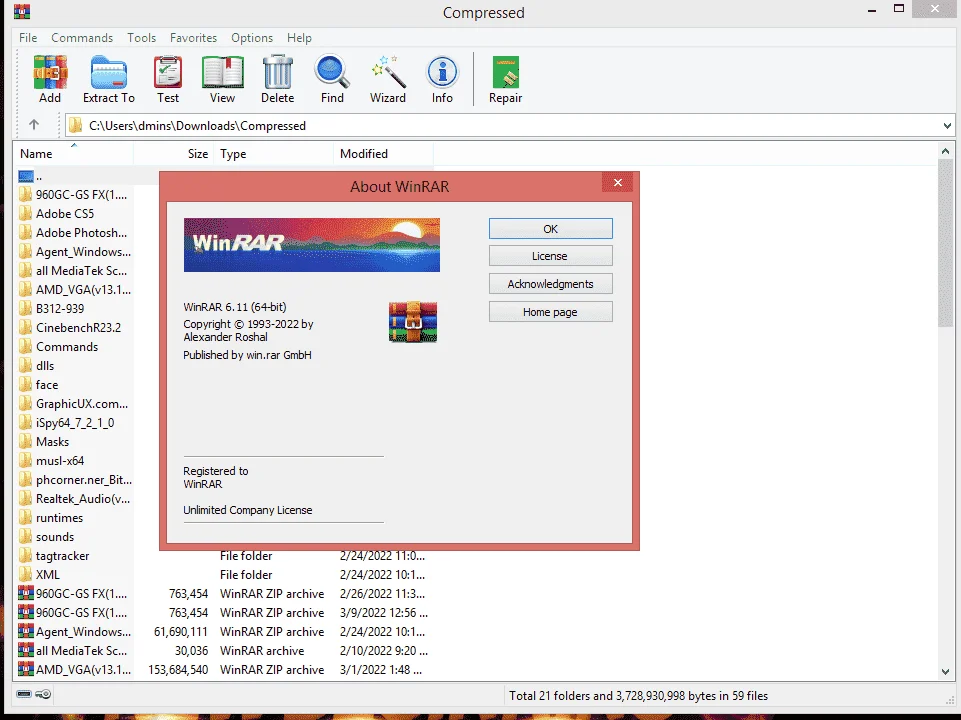
Task: Click the Acknowledgments button
Action: (x=550, y=284)
